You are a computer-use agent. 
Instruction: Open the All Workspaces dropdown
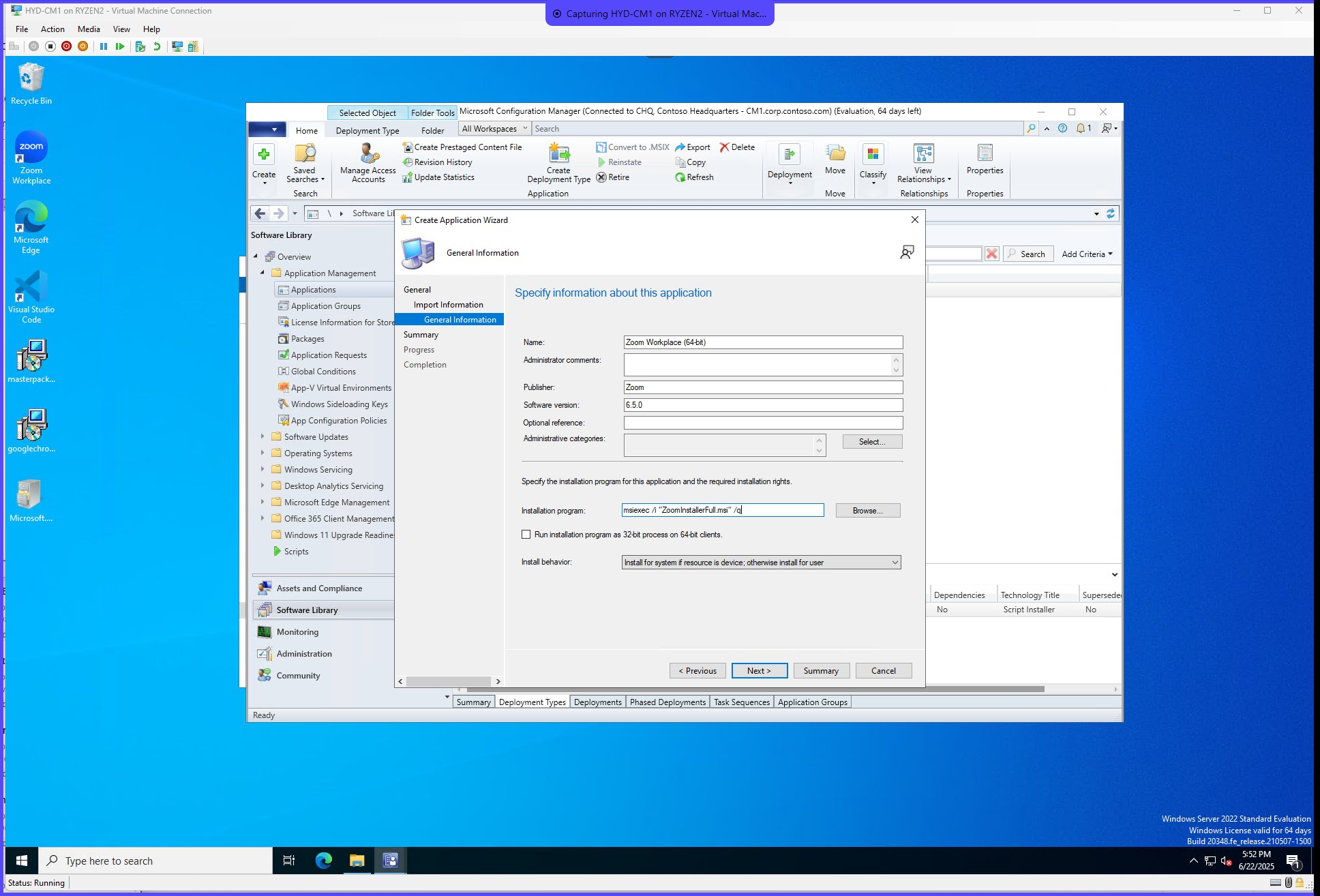click(x=495, y=129)
